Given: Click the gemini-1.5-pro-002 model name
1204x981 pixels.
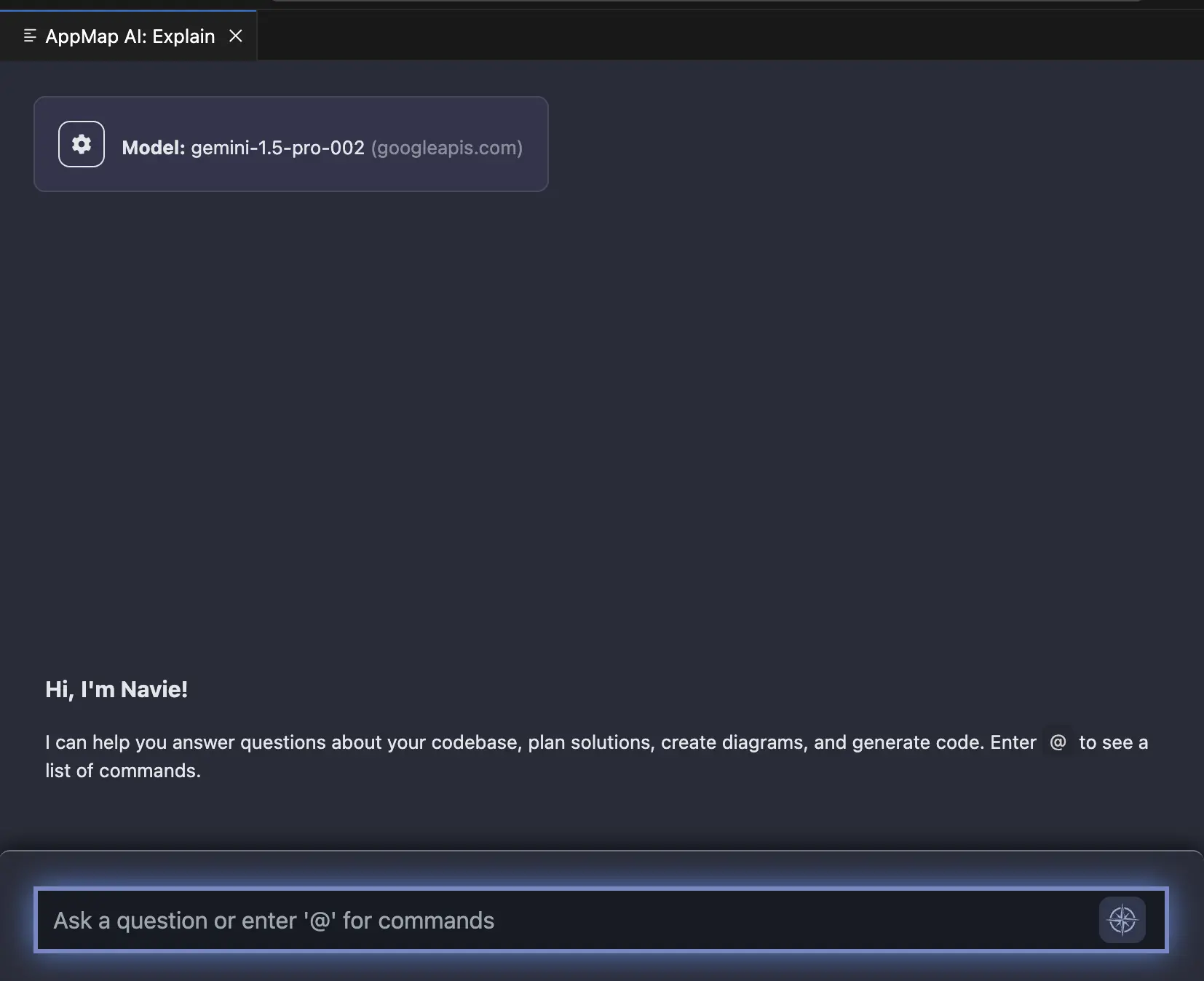Looking at the screenshot, I should (277, 148).
